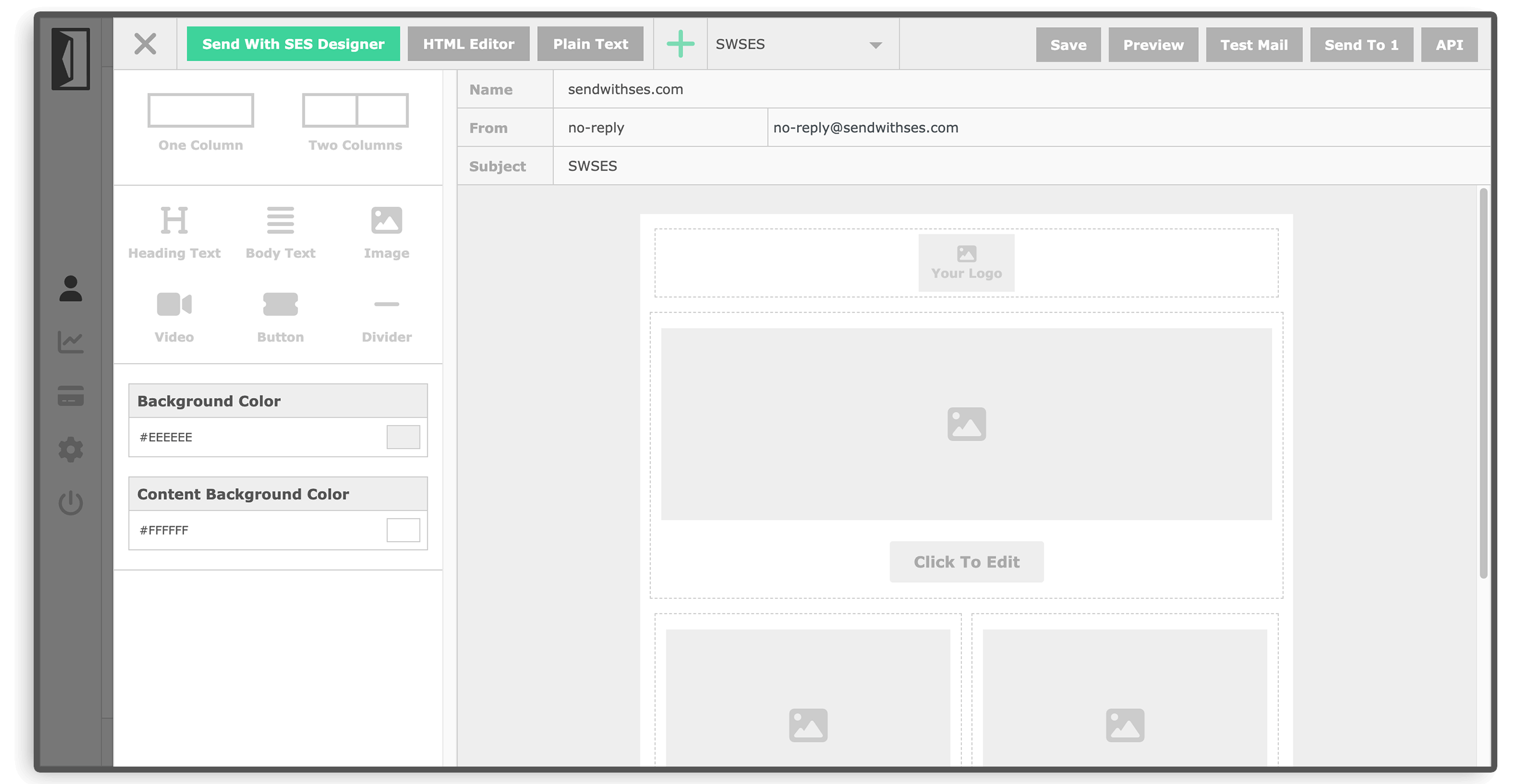Click the From email field no-reply@sendwithses.com
Screen dimensions: 1531x784
point(1129,127)
